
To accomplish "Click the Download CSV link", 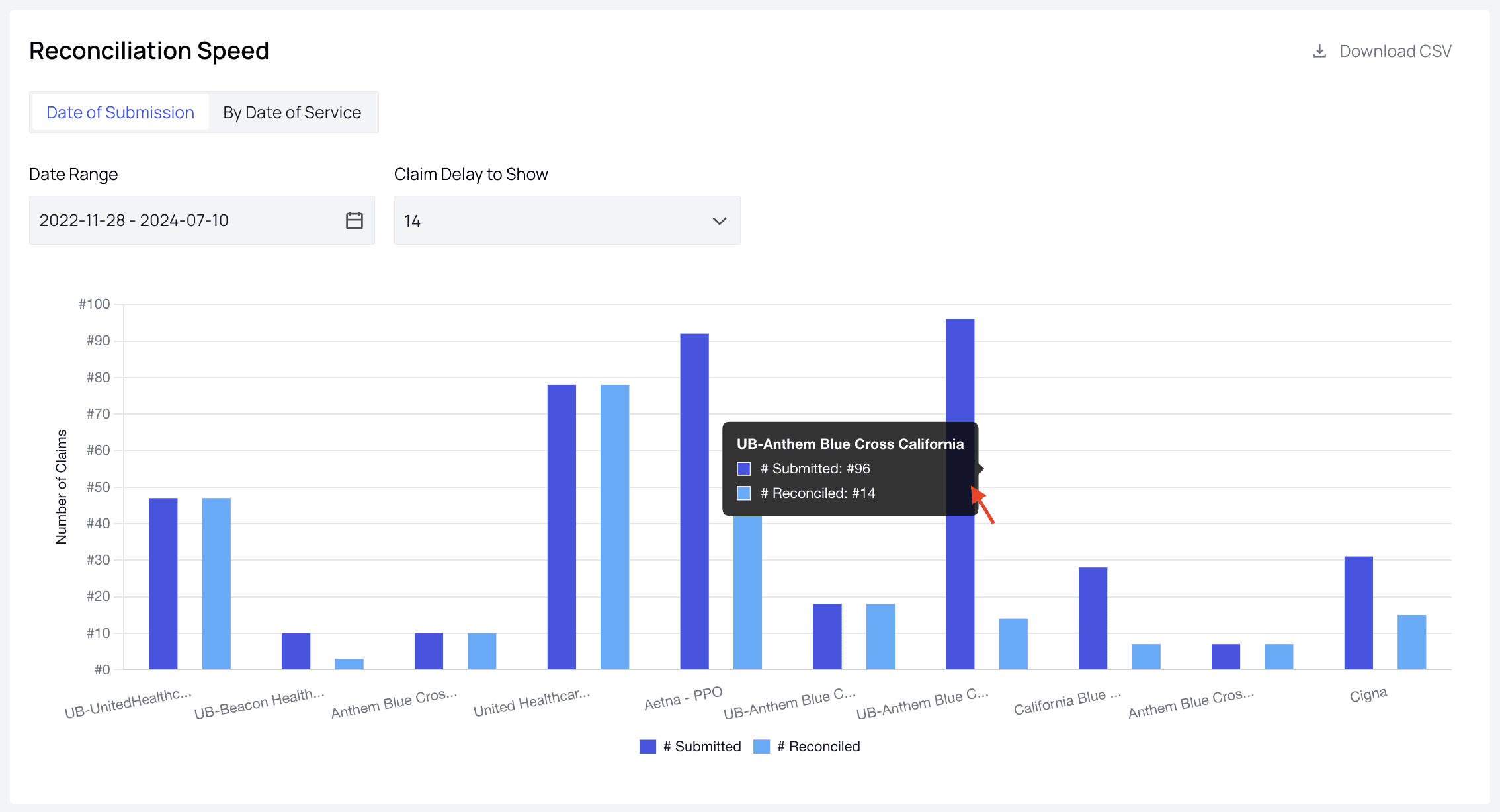I will point(1395,51).
